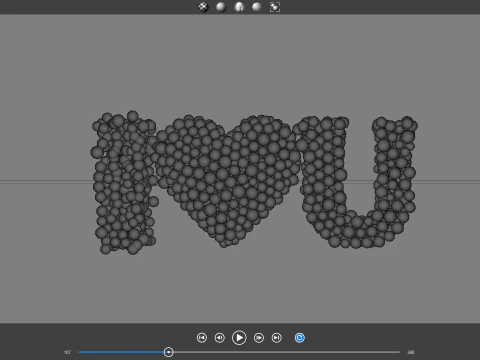Step back one frame

pyautogui.click(x=220, y=338)
